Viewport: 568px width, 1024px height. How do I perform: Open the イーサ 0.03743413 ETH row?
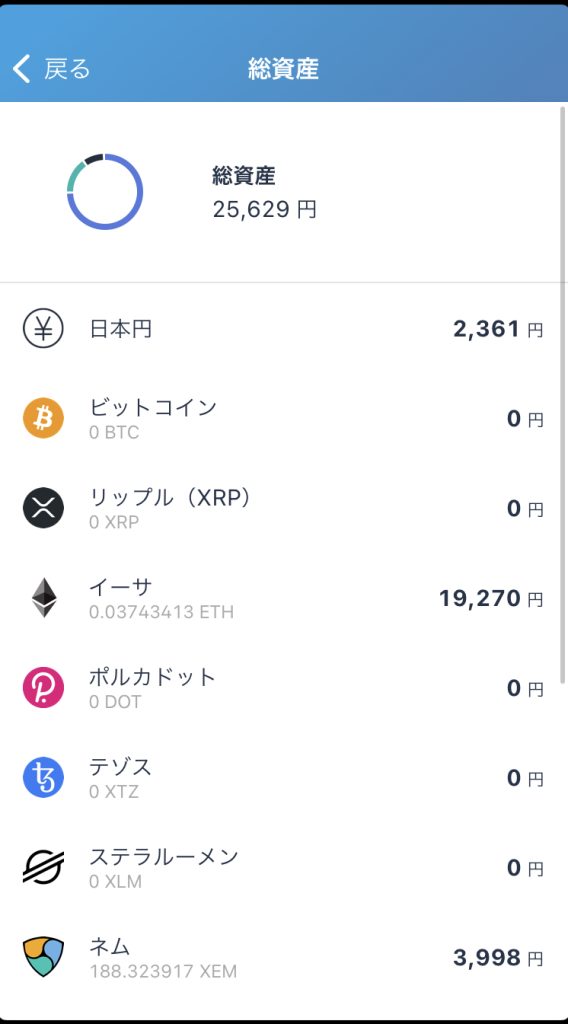[x=284, y=598]
